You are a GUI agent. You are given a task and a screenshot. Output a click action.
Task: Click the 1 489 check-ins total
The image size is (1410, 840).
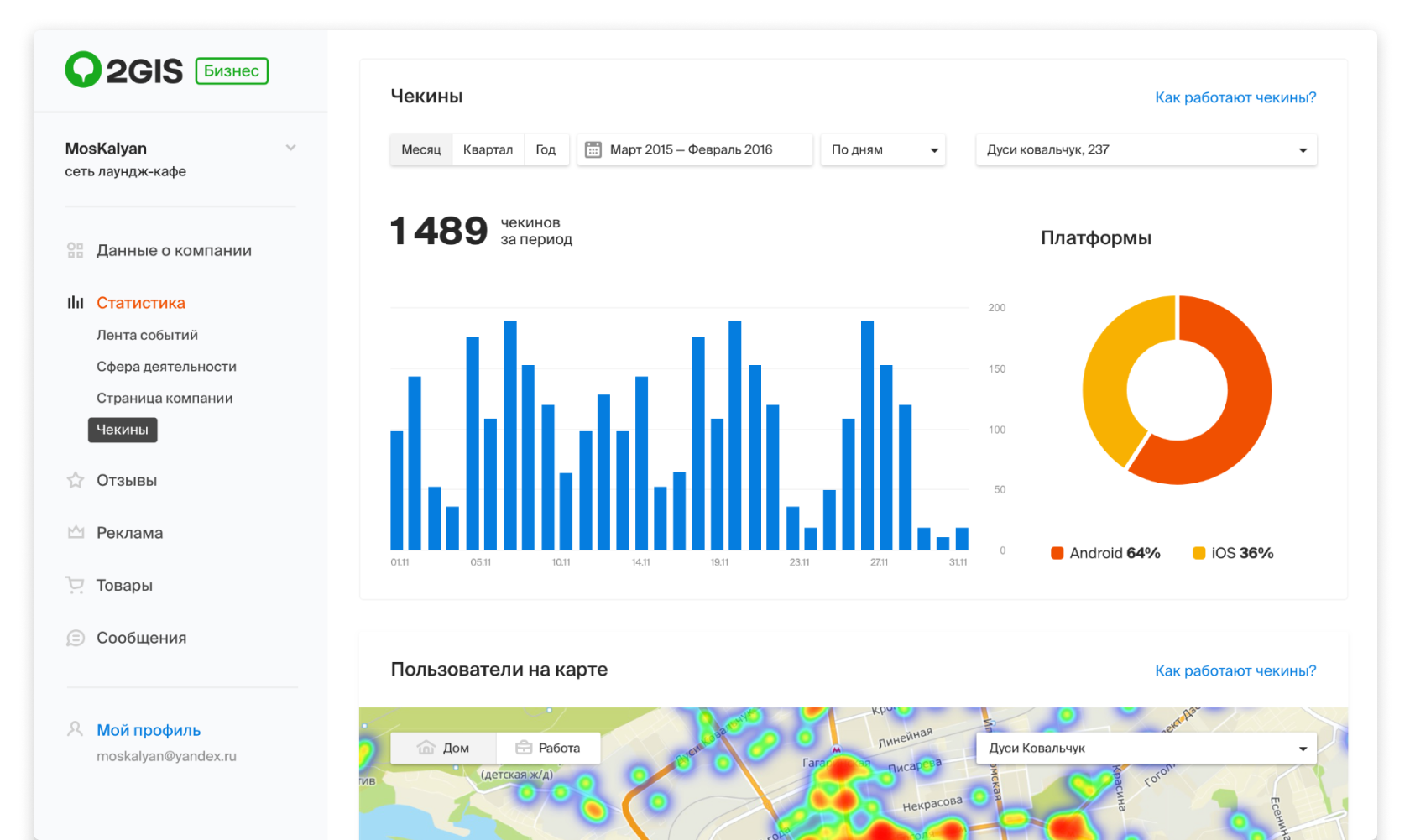tap(439, 231)
